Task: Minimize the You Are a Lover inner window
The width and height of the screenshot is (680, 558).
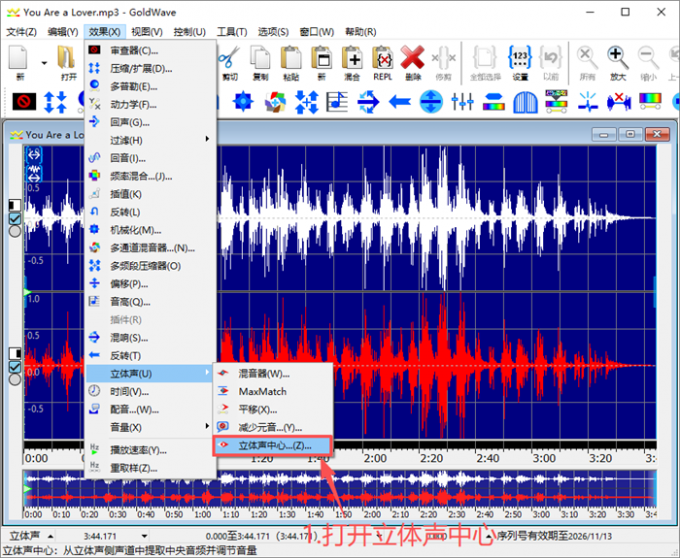Action: click(604, 134)
